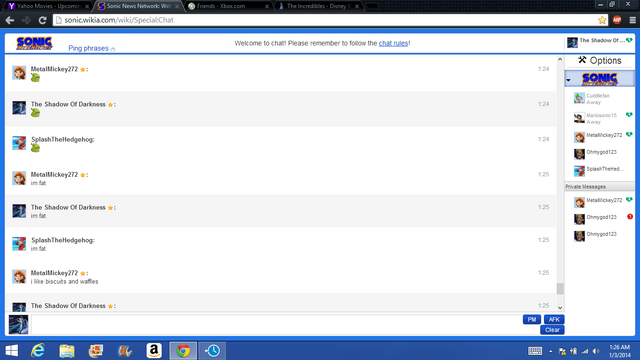The width and height of the screenshot is (640, 360).
Task: Switch to the Yahoo Movies tab
Action: point(48,6)
